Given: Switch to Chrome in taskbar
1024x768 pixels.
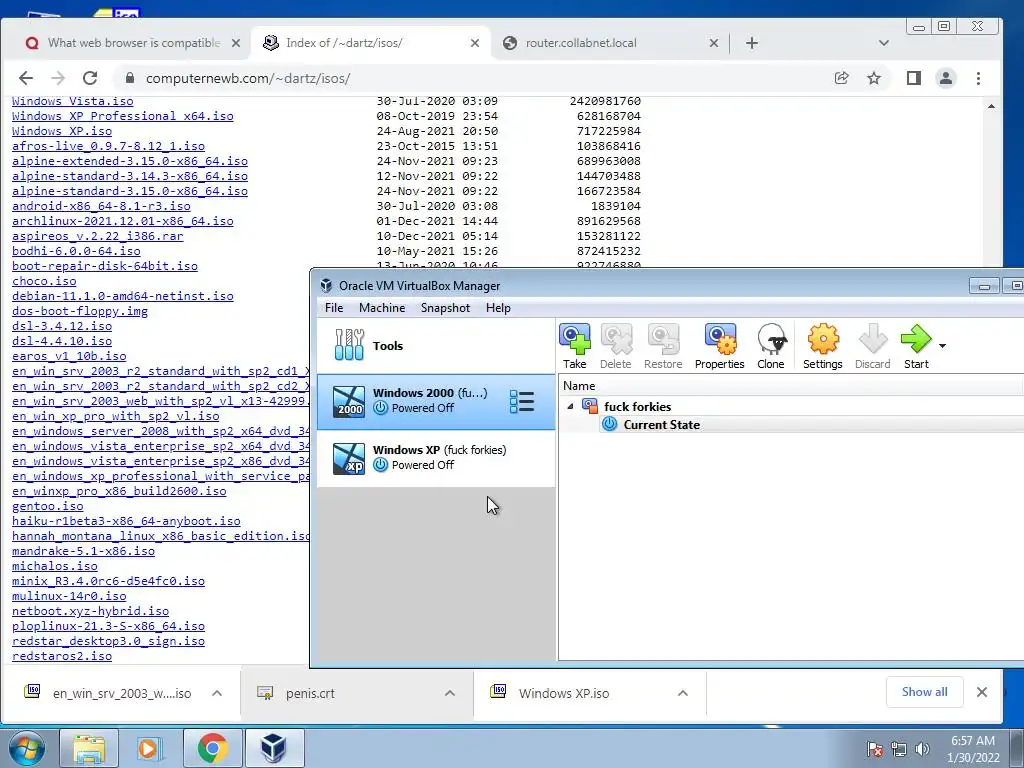Looking at the screenshot, I should point(212,748).
